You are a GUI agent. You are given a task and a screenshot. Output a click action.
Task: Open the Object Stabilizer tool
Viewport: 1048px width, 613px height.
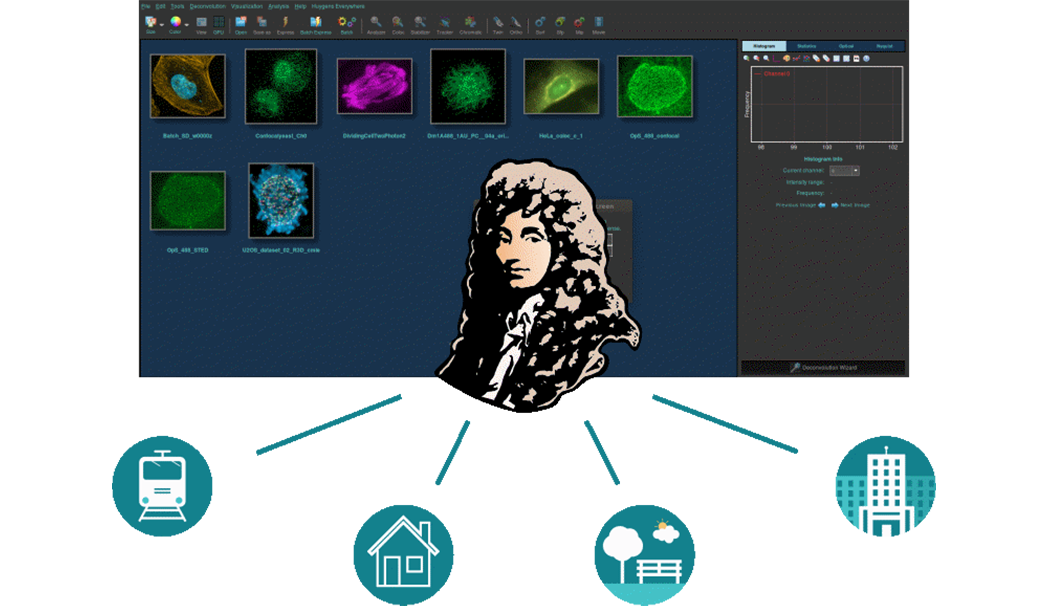(420, 23)
